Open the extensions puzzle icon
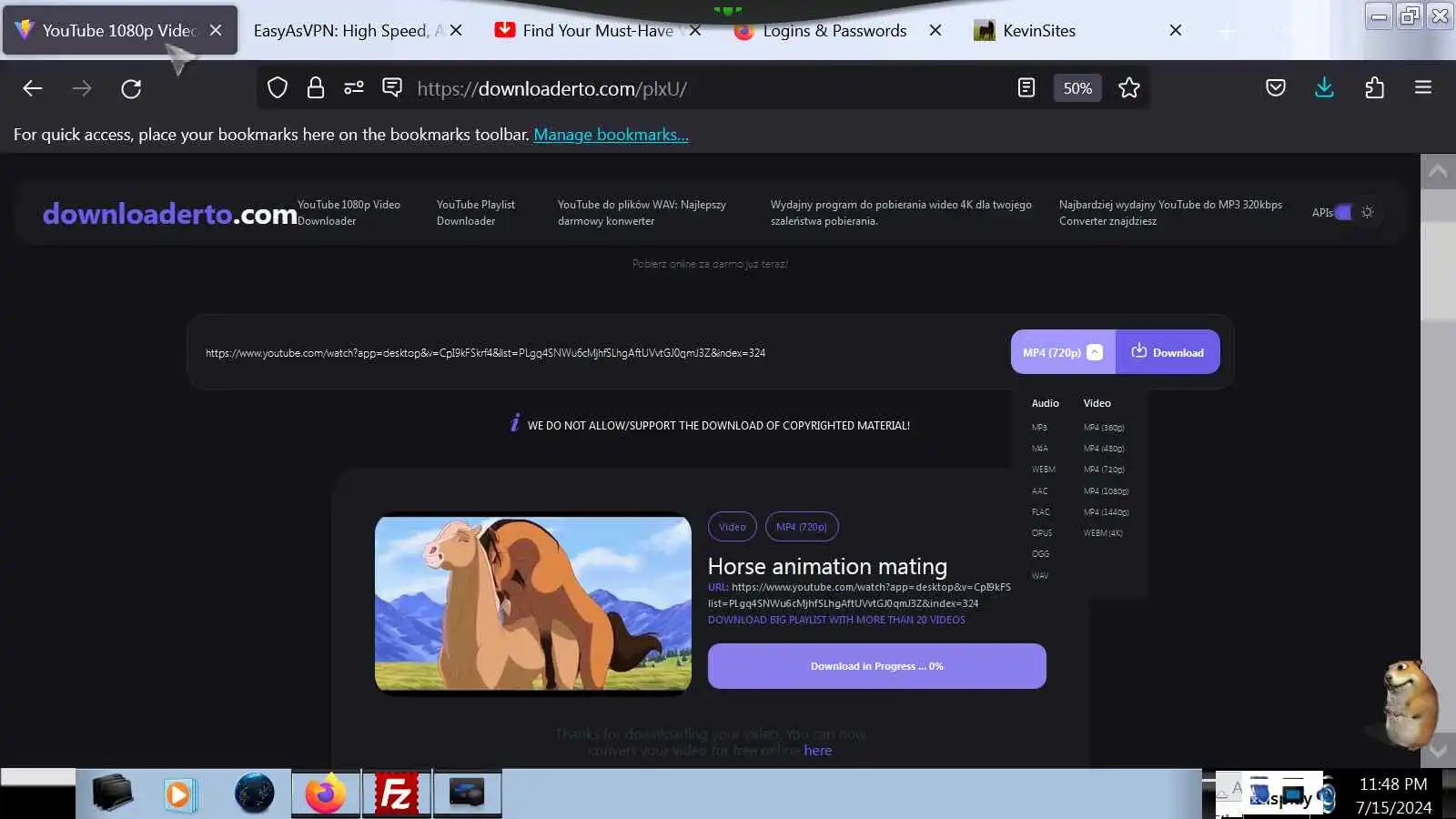Image resolution: width=1456 pixels, height=819 pixels. [1374, 88]
